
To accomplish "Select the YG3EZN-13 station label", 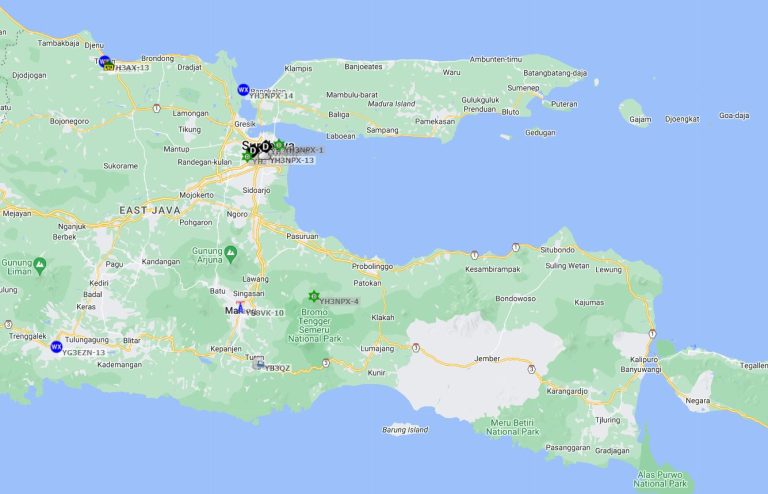I will pos(84,353).
